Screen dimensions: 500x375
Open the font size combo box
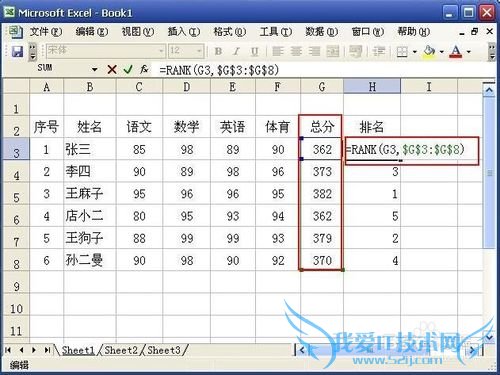tap(186, 51)
